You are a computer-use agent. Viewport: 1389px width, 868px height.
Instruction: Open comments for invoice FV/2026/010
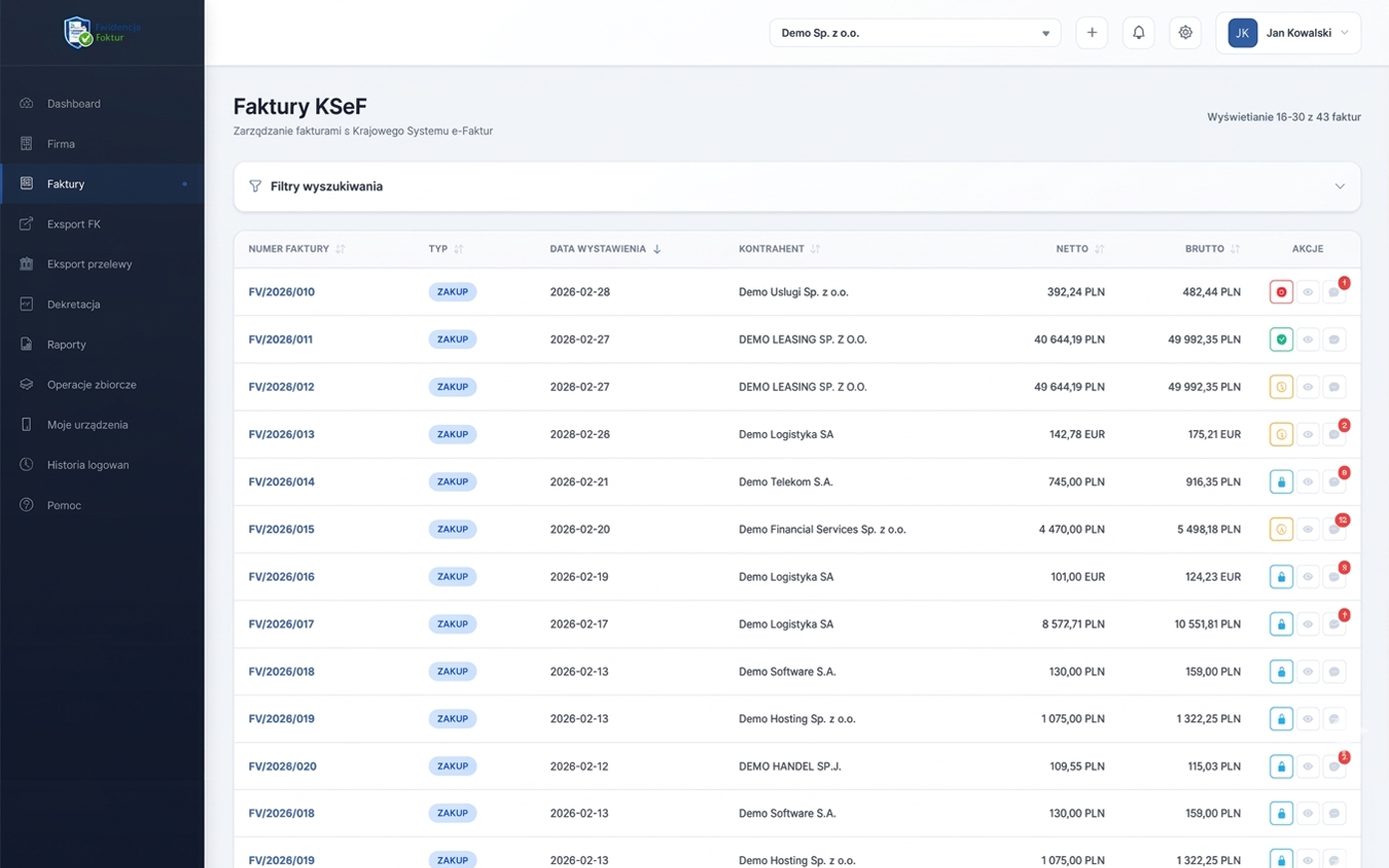[x=1333, y=292]
